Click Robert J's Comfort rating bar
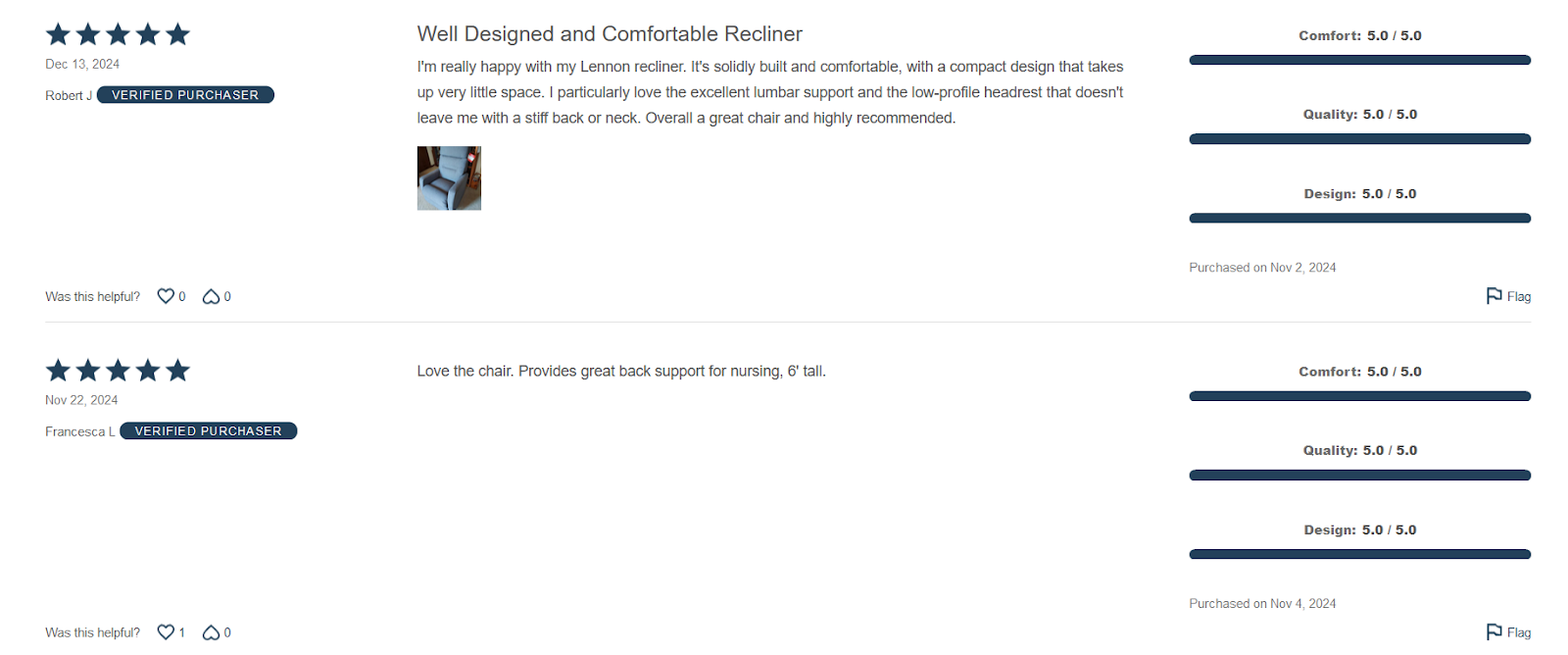 [1359, 60]
